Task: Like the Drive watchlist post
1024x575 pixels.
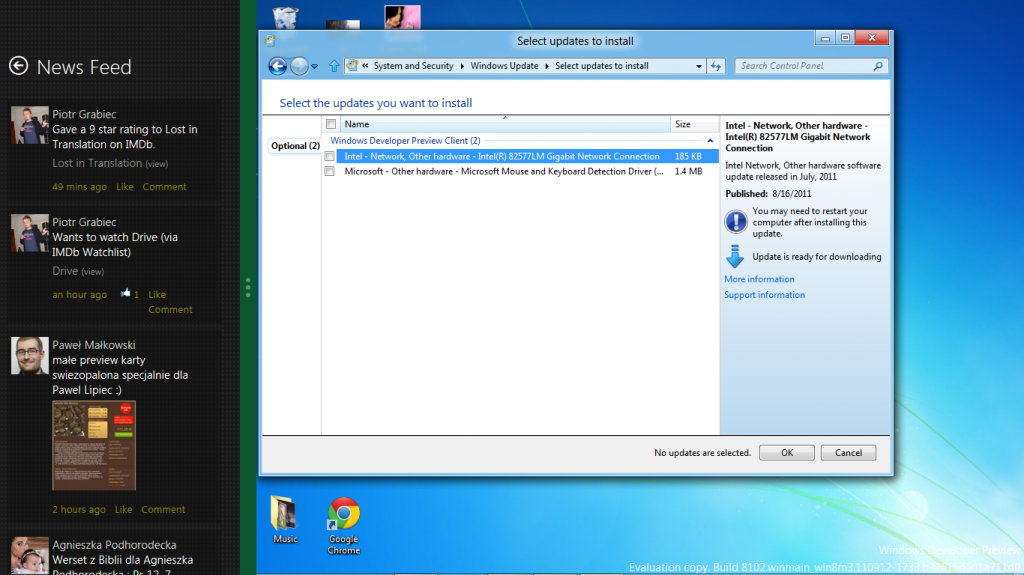Action: [x=157, y=295]
